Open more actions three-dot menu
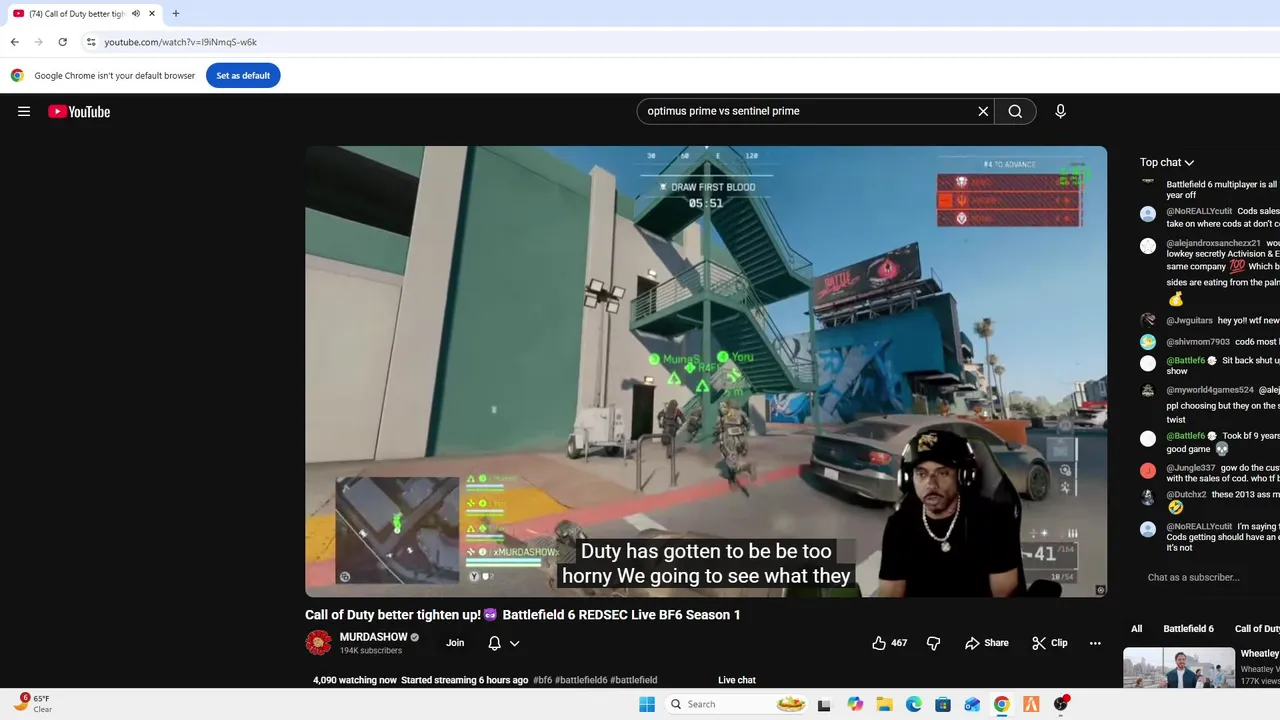Viewport: 1280px width, 720px height. pyautogui.click(x=1095, y=643)
